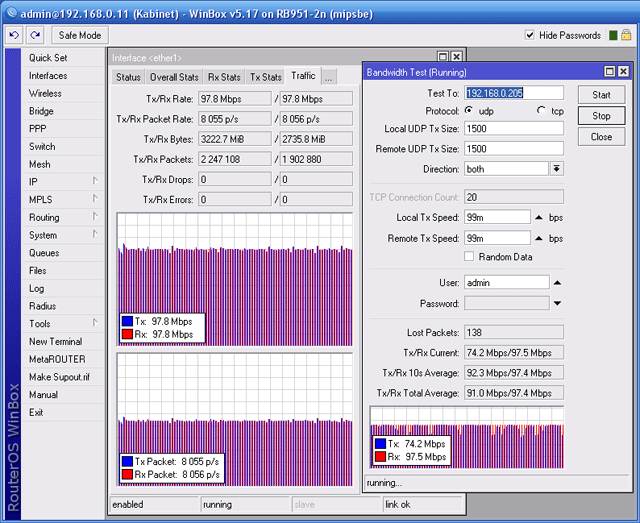Collapse the Remote Tx Speed field arrow
The image size is (640, 523).
(539, 238)
